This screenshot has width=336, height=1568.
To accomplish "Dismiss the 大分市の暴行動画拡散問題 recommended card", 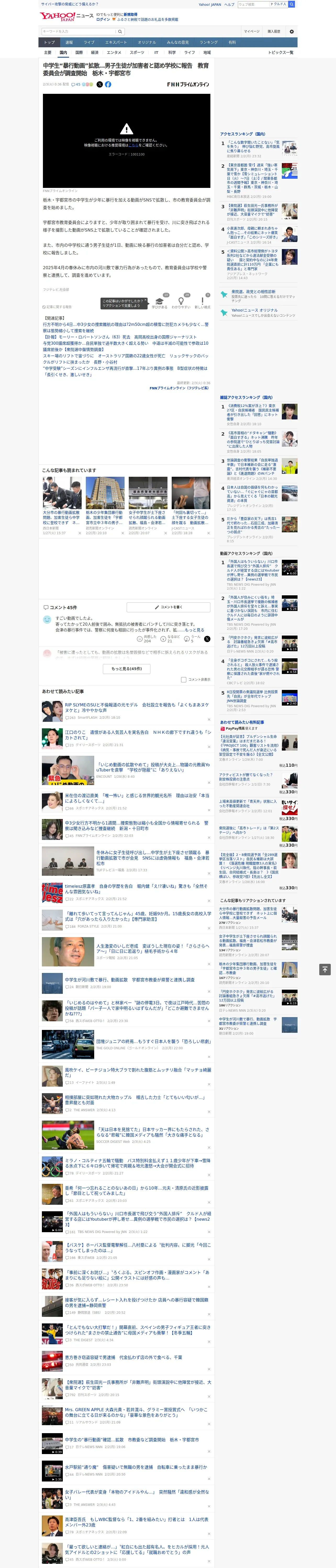I will [x=79, y=533].
